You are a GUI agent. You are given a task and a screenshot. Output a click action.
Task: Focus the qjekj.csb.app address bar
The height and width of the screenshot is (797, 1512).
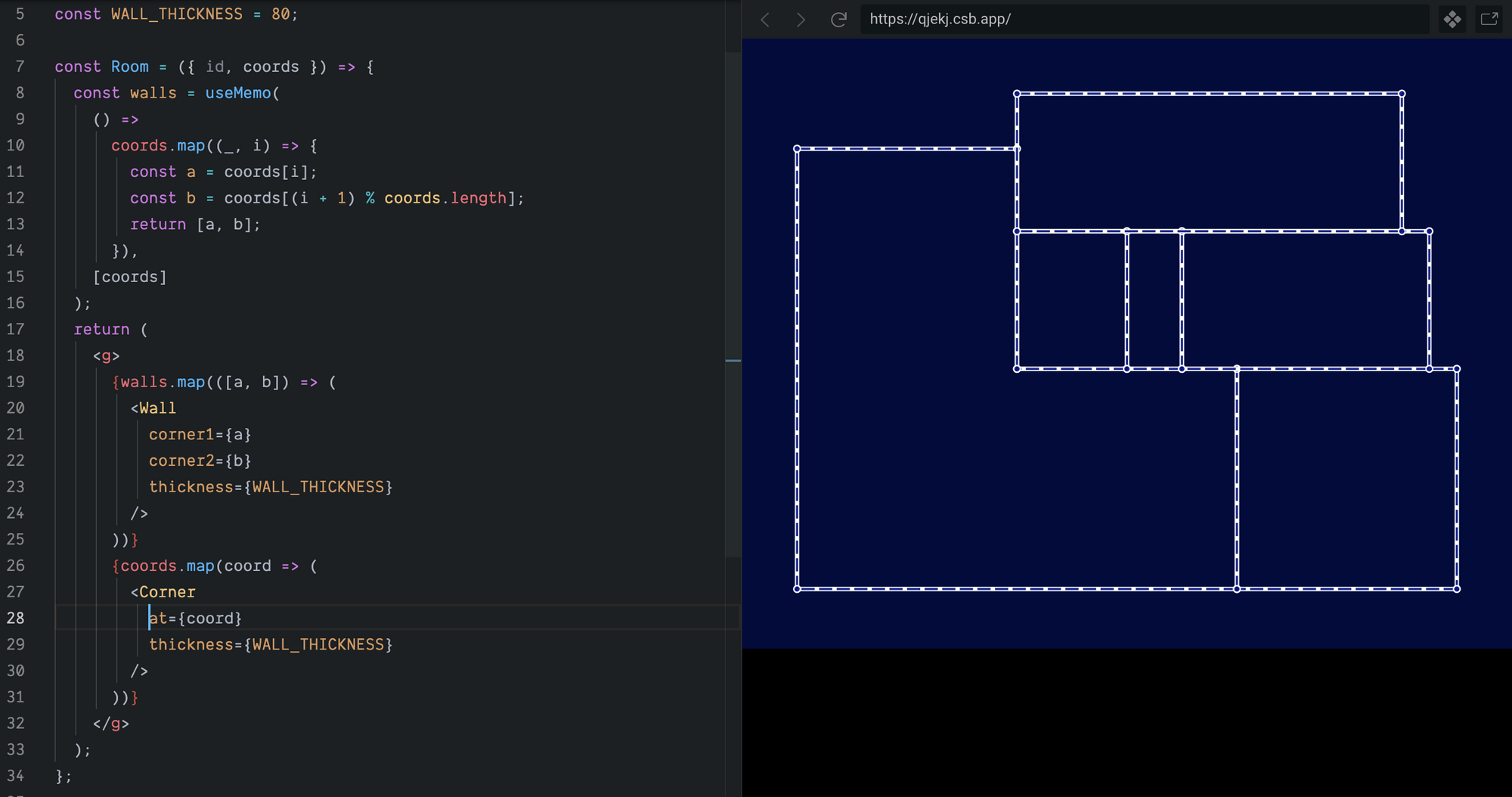[x=1134, y=20]
